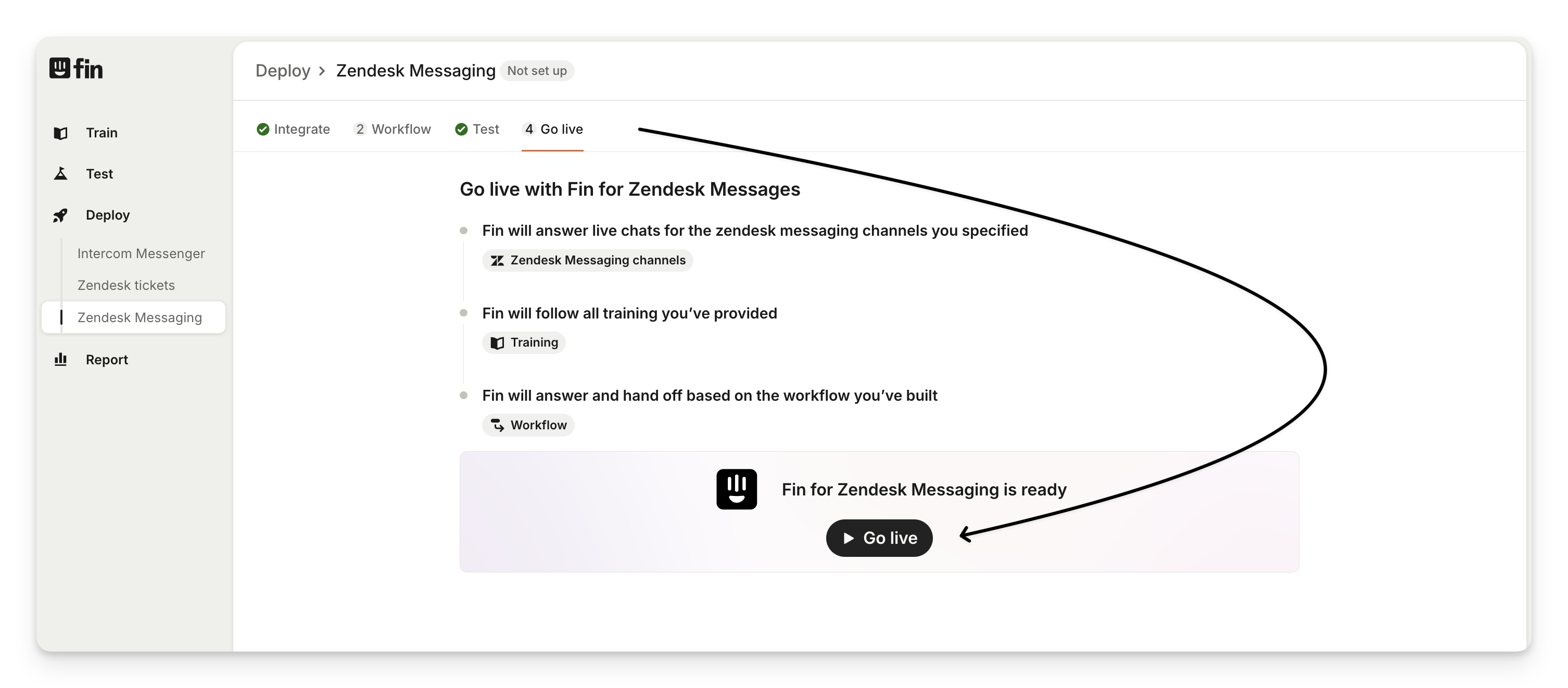Open the Report section label

click(107, 360)
